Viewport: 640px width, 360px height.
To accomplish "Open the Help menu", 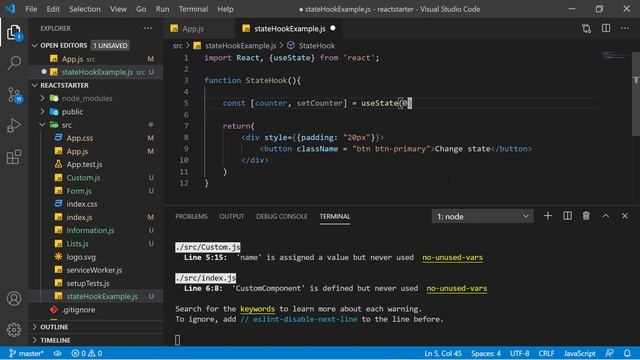I will pos(225,9).
